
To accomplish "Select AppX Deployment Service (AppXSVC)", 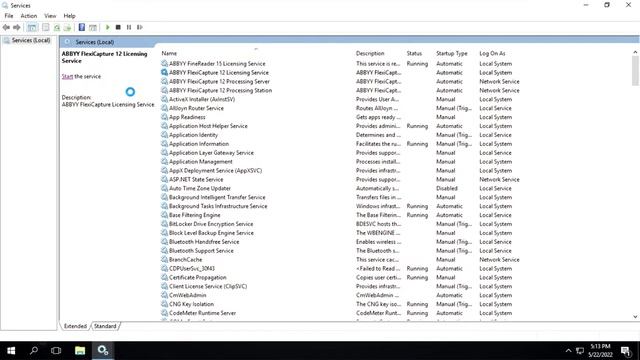I will (215, 171).
